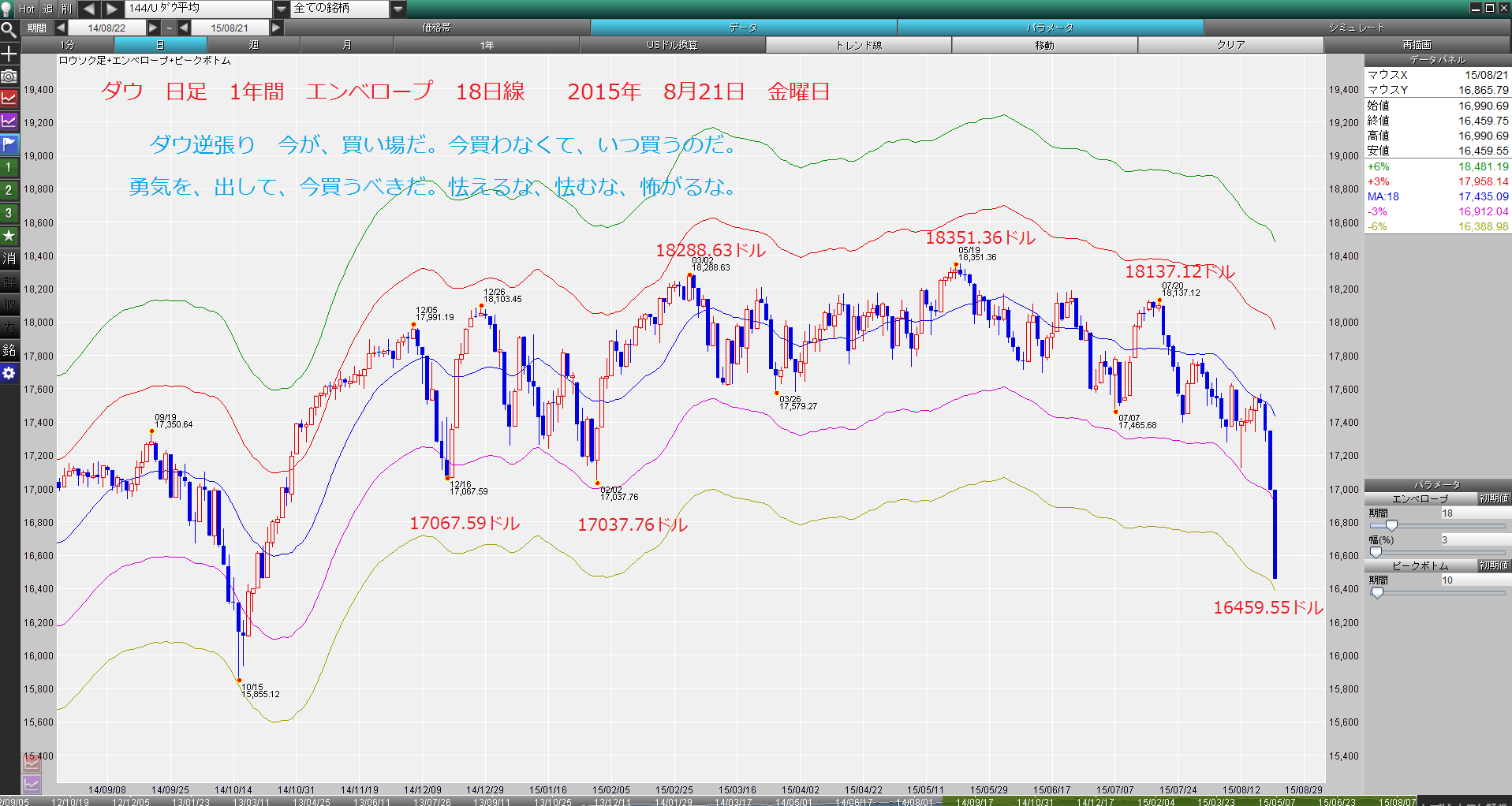
Task: Click the green star favorite icon
Action: pos(9,236)
